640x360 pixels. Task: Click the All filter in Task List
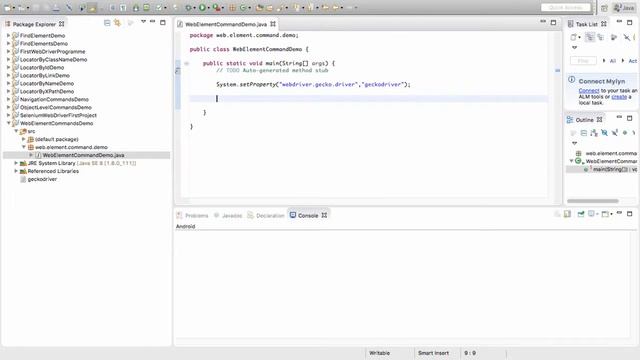[x=613, y=61]
